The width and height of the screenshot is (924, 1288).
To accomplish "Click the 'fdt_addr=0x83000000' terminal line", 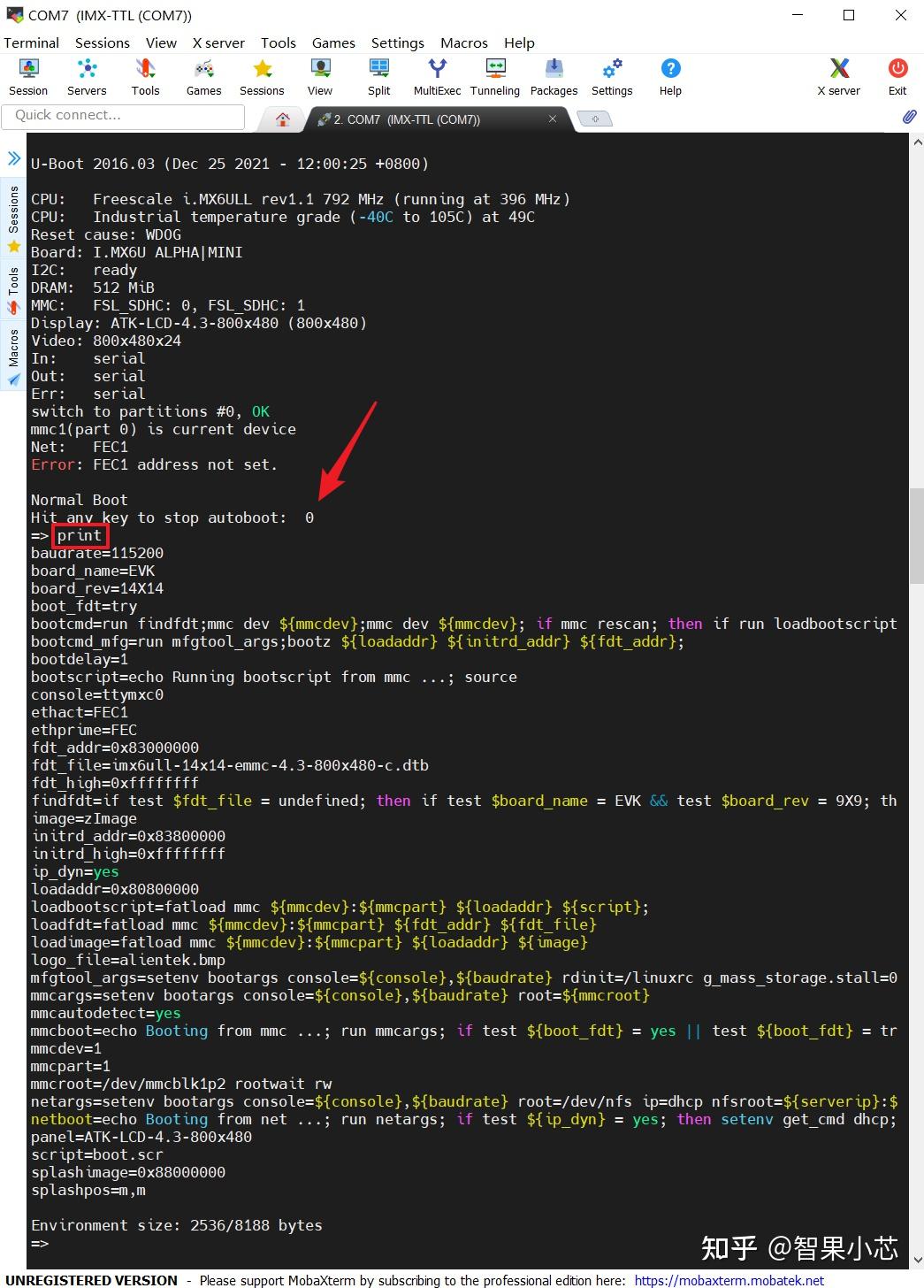I will pyautogui.click(x=115, y=747).
